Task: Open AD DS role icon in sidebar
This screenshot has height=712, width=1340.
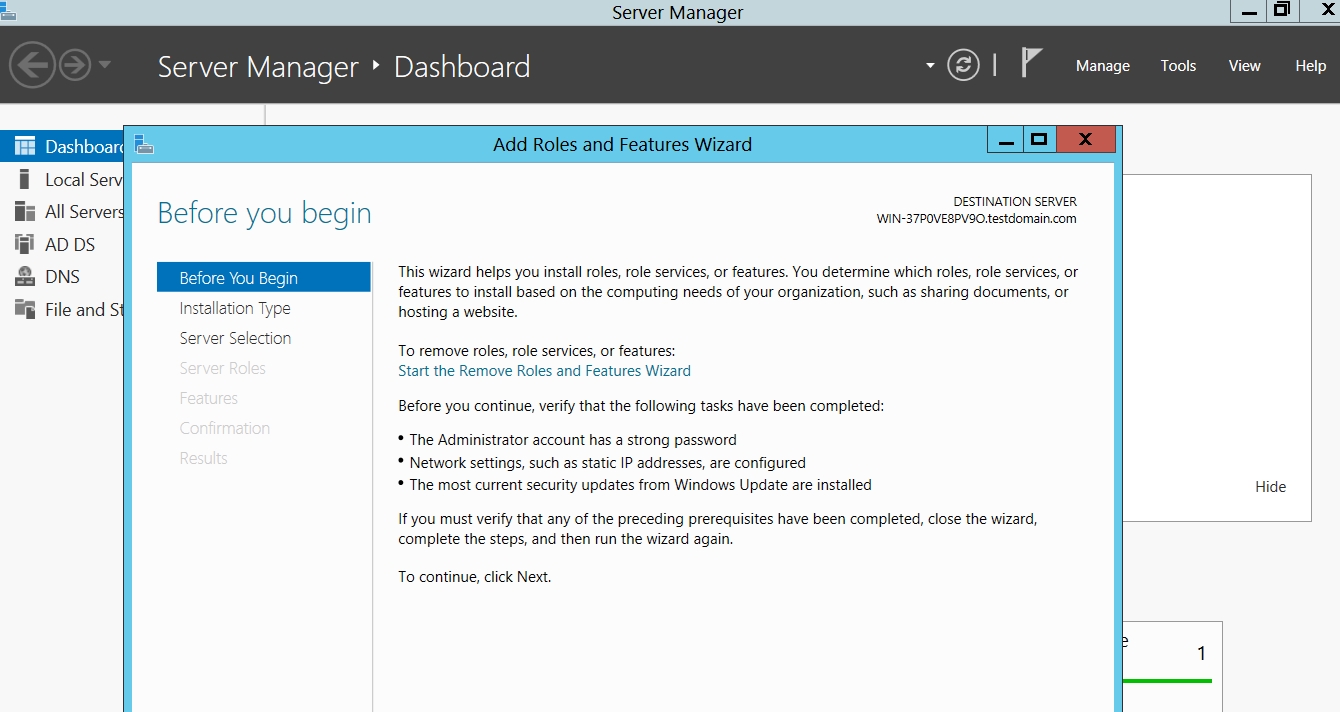Action: [25, 244]
